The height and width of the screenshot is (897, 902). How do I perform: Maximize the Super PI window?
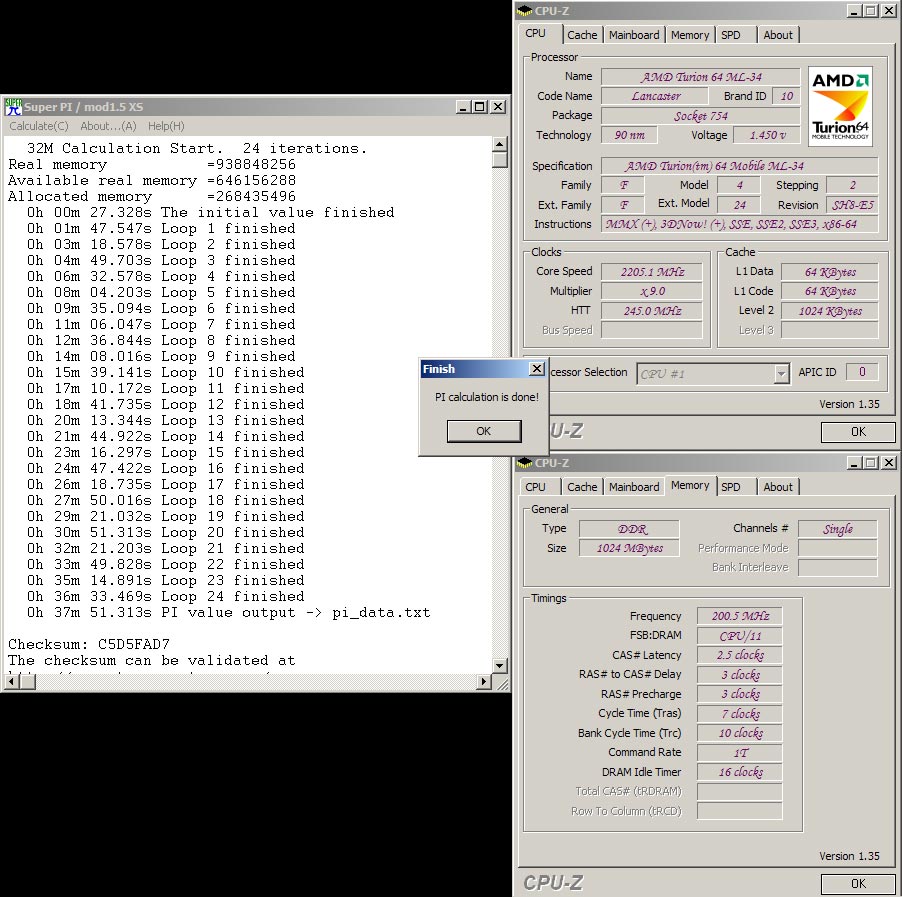click(479, 107)
